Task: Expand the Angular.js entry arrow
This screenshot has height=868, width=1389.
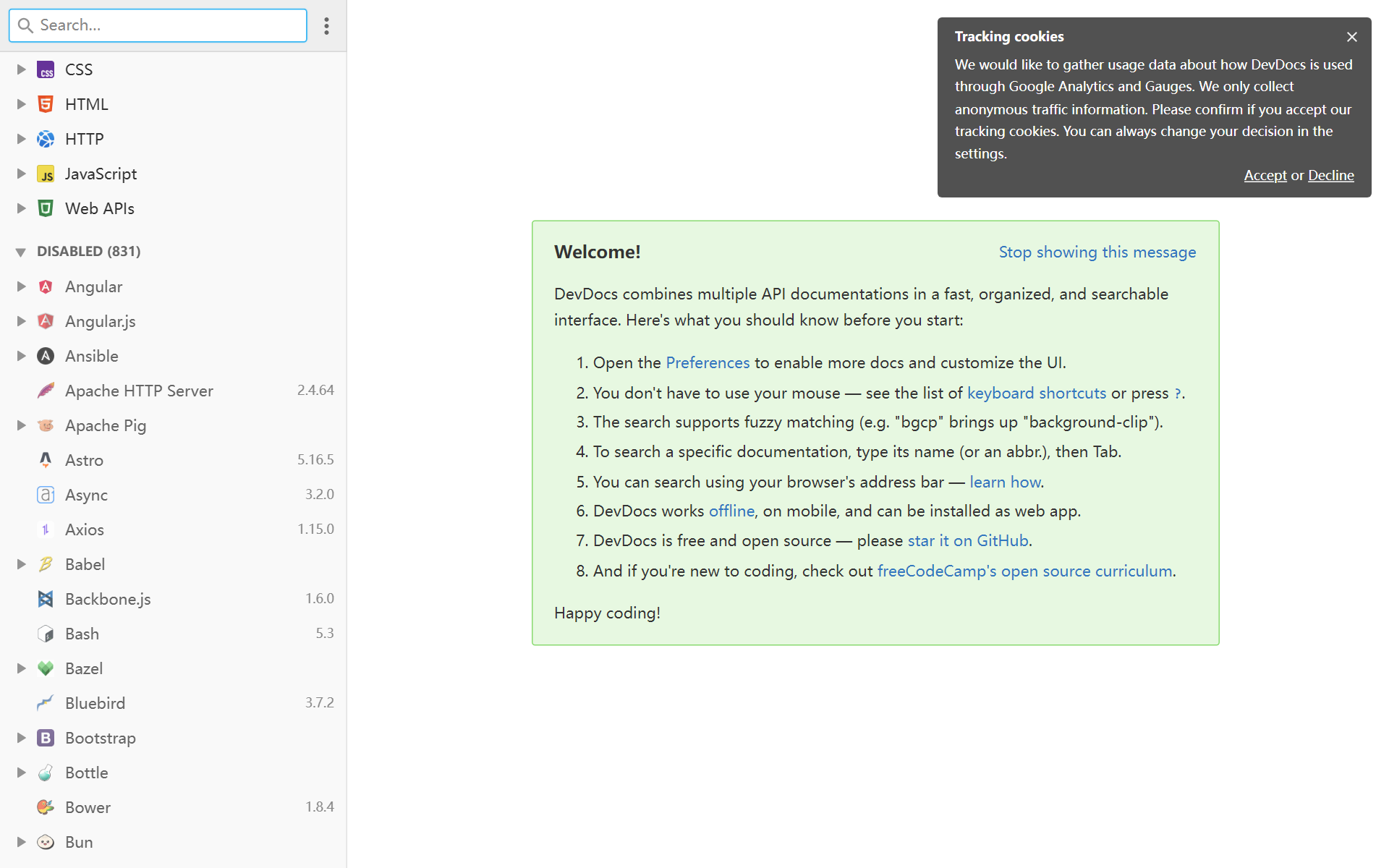Action: [21, 321]
